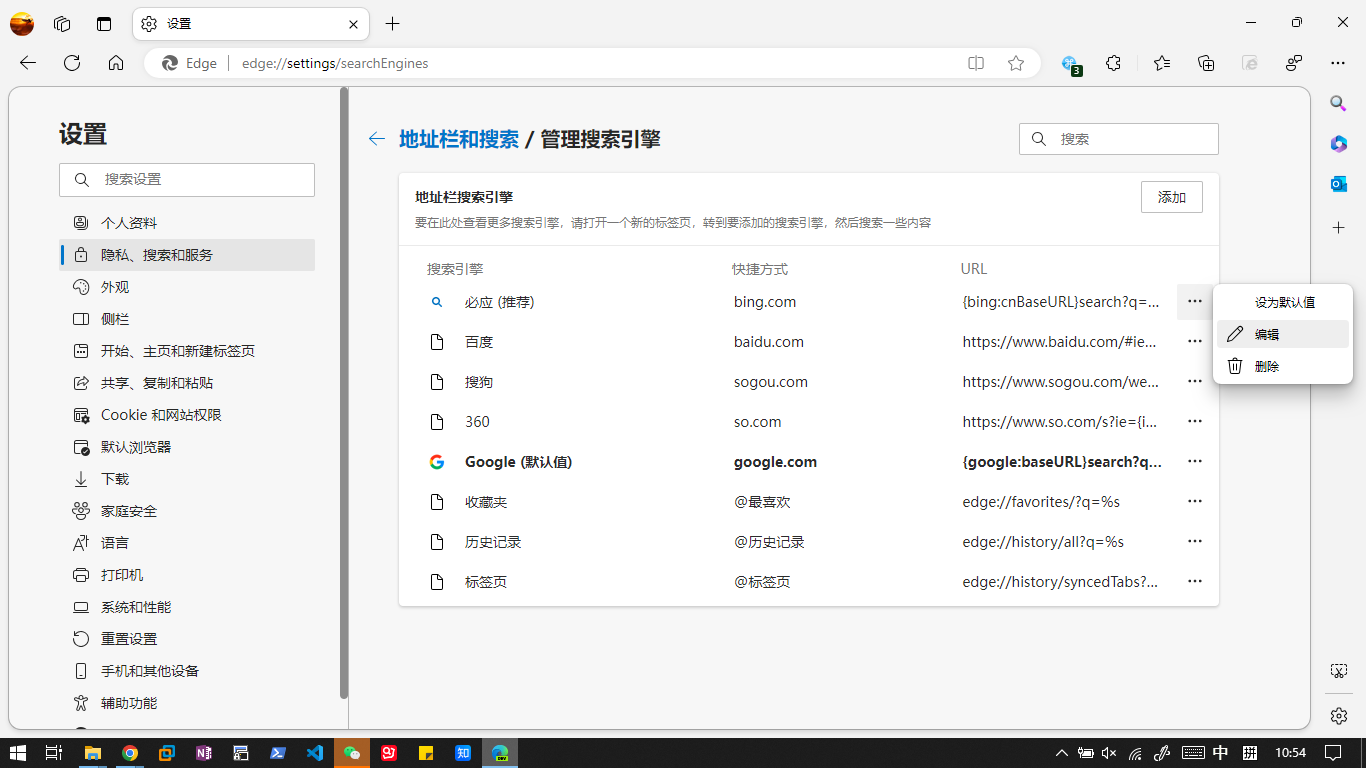
Task: Open the Edge profile avatar menu
Action: click(x=22, y=23)
